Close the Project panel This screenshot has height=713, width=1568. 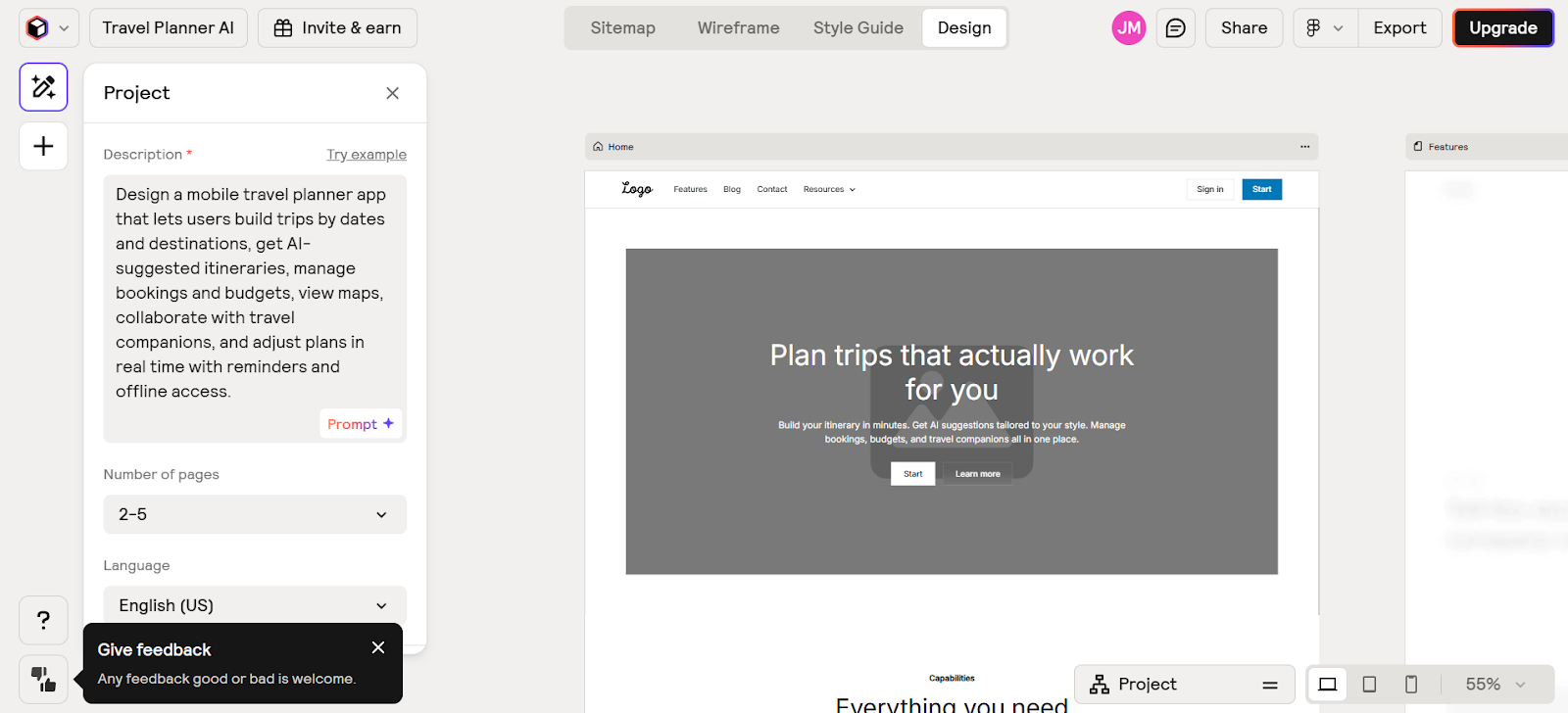click(392, 93)
